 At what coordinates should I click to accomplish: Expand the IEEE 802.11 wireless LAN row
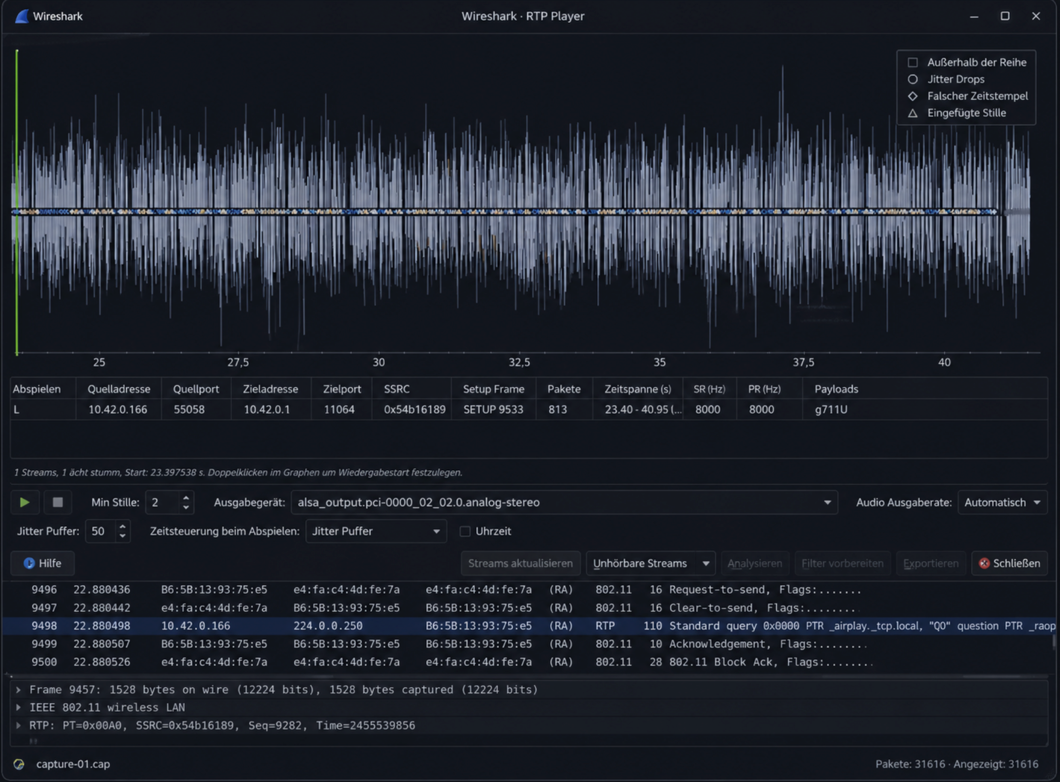tap(18, 707)
